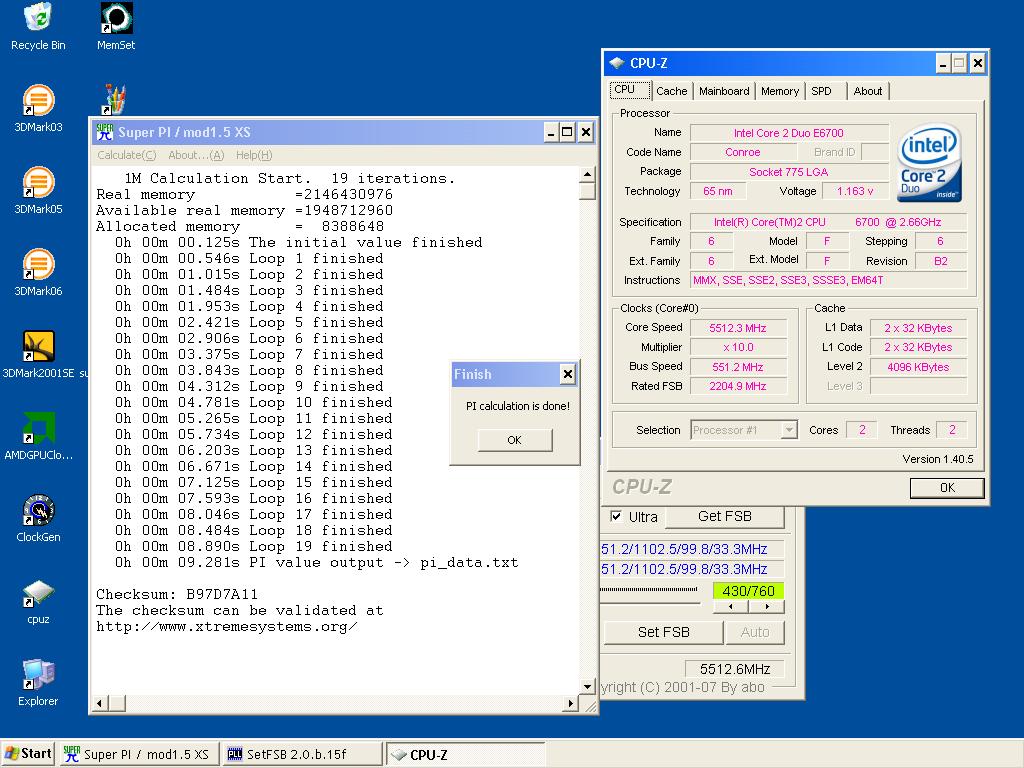Launch the ClockGen desktop shortcut
This screenshot has width=1024, height=768.
pos(38,519)
